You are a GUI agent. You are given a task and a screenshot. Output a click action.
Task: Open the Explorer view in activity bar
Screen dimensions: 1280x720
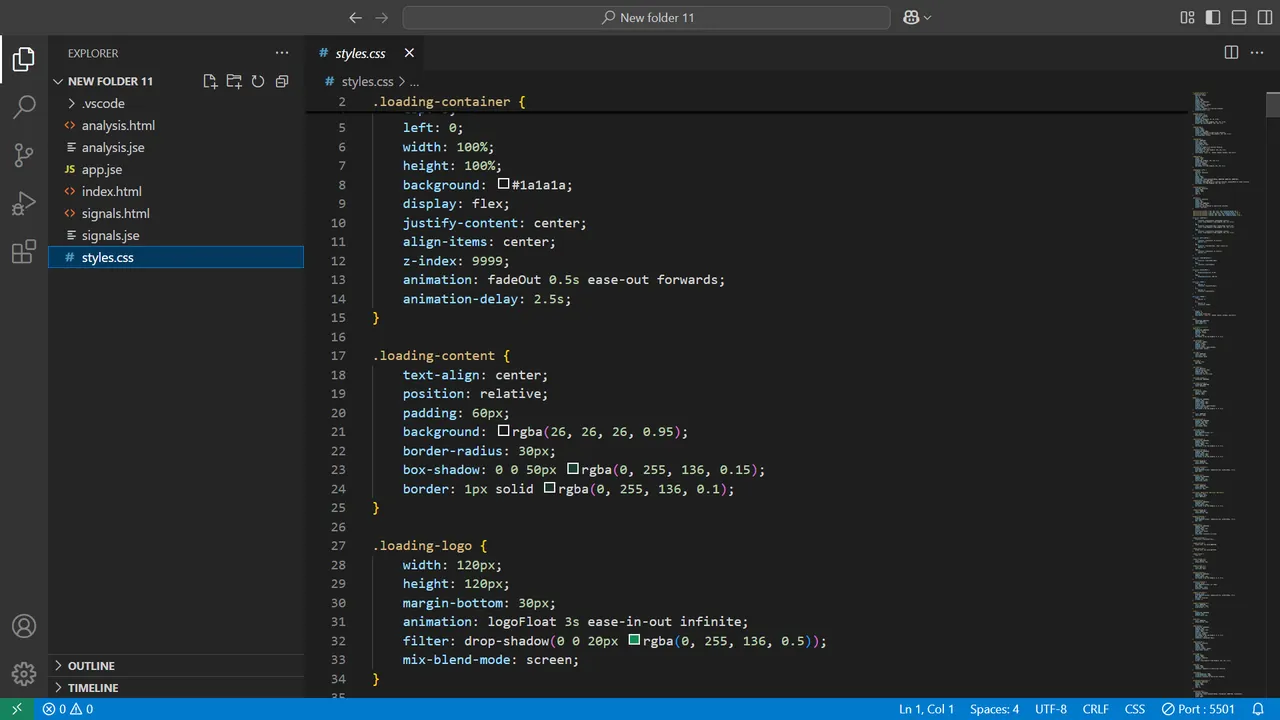[24, 60]
